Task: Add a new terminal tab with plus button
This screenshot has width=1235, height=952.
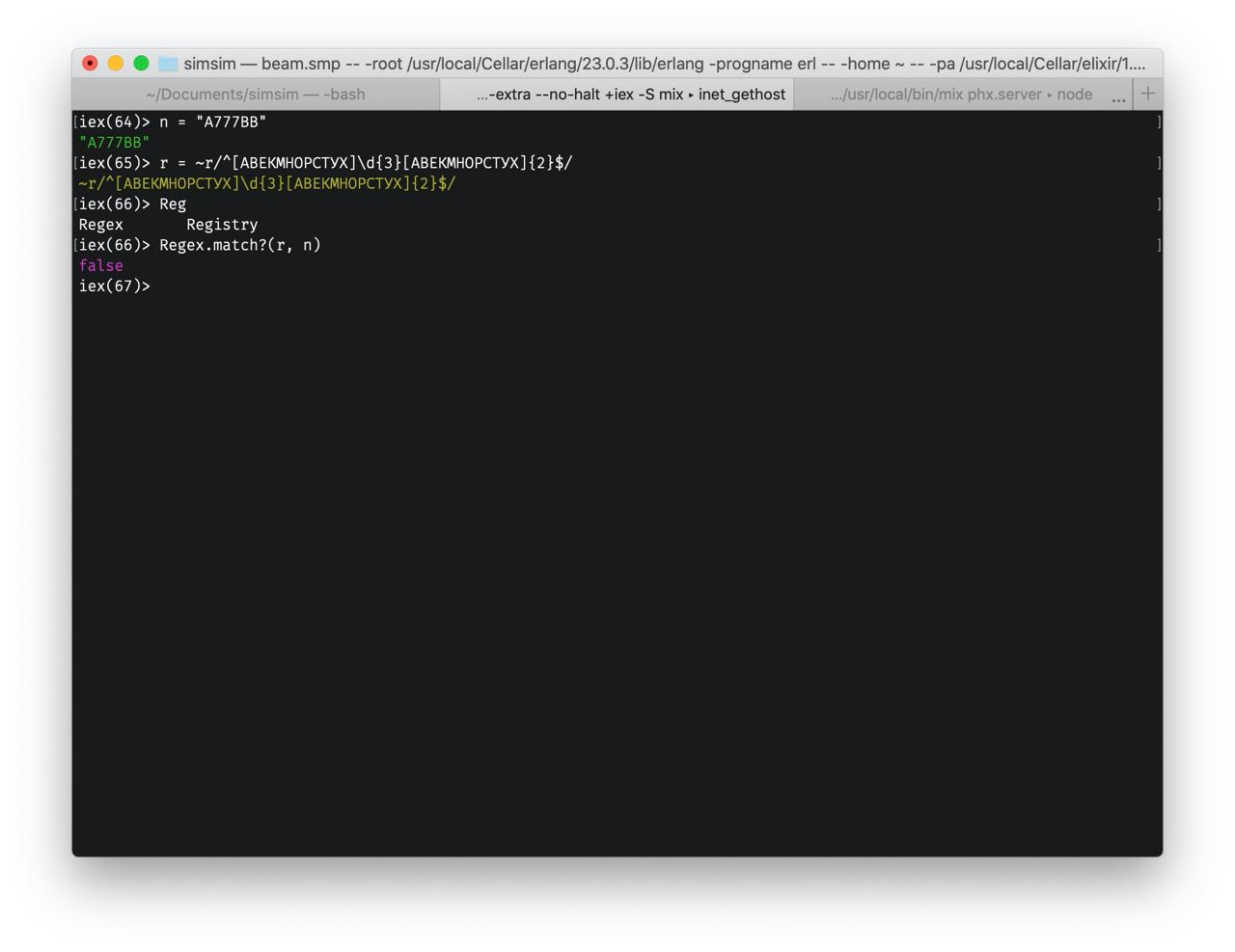Action: pos(1148,94)
